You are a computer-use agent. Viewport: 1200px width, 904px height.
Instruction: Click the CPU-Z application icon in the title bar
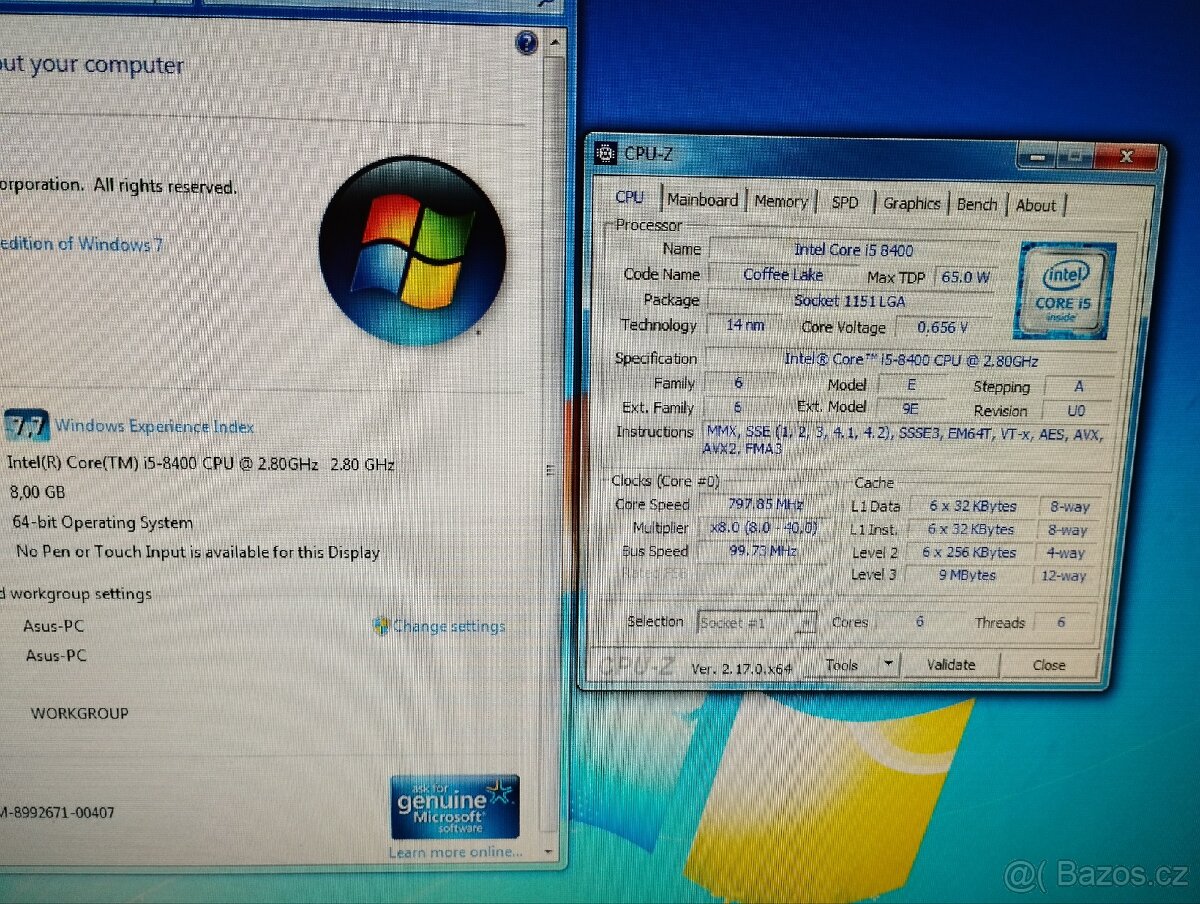605,155
